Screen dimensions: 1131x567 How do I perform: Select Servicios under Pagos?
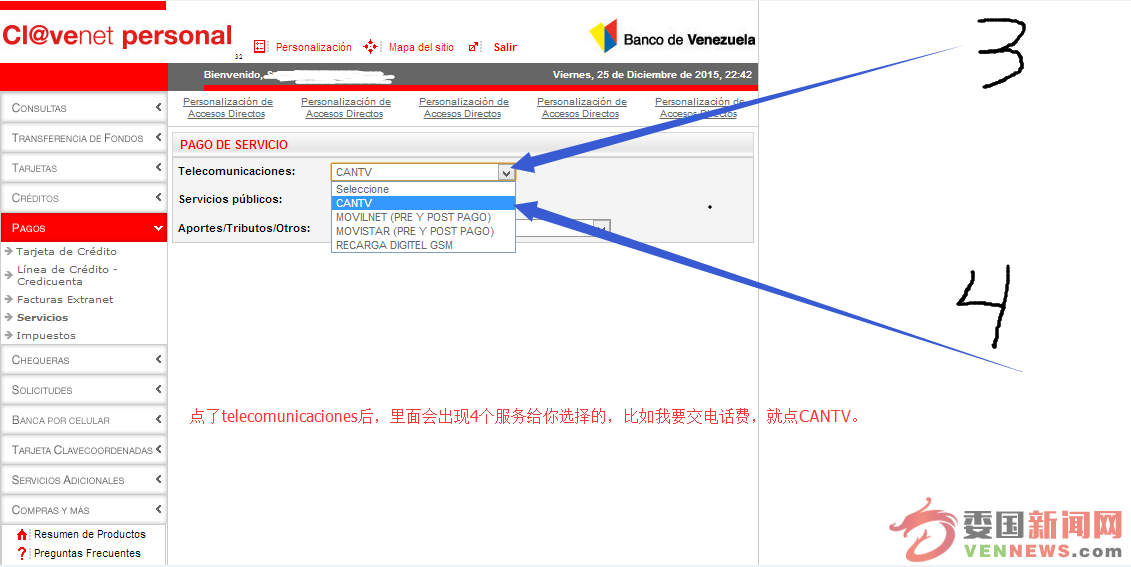[43, 317]
